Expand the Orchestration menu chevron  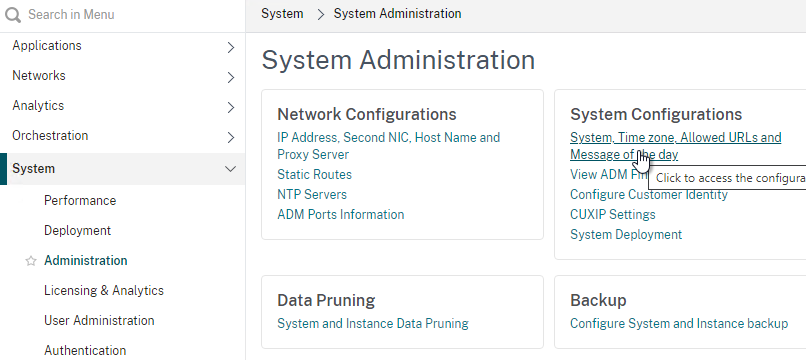point(231,137)
